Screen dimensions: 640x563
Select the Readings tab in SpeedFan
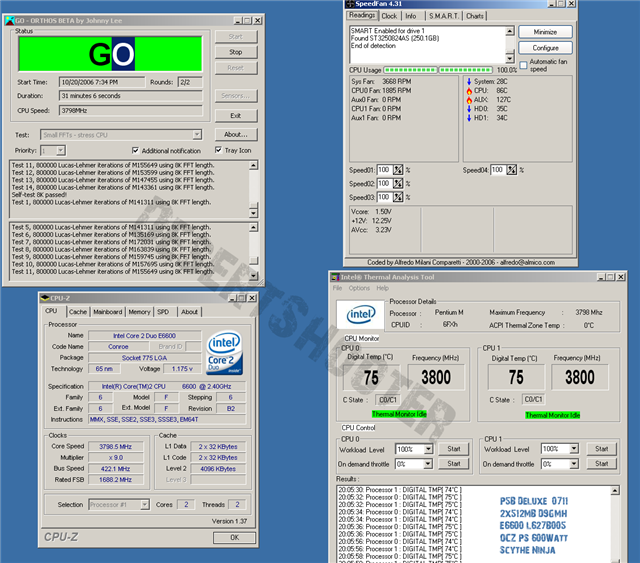362,15
